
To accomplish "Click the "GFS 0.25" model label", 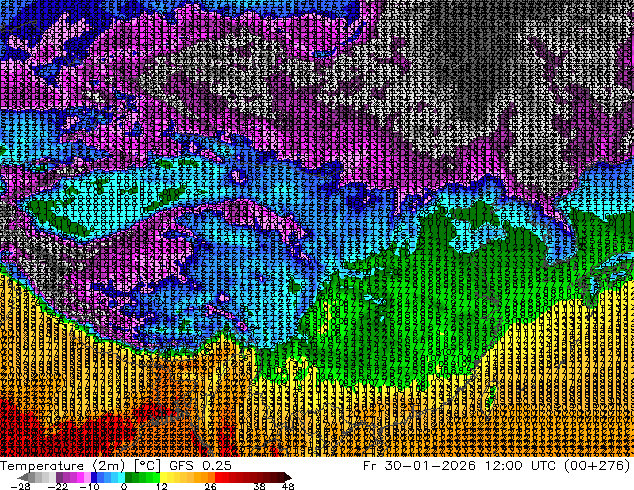I will pyautogui.click(x=200, y=466).
